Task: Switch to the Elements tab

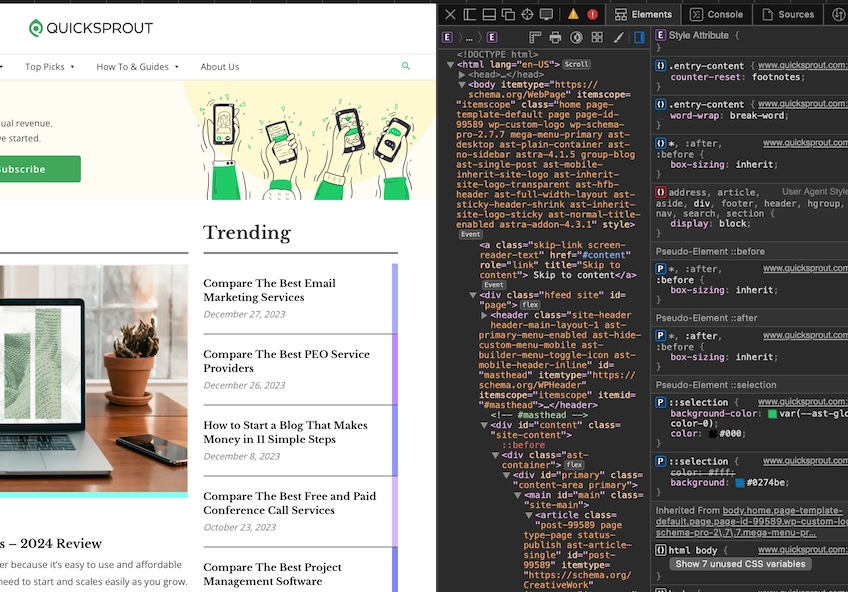Action: (x=644, y=15)
